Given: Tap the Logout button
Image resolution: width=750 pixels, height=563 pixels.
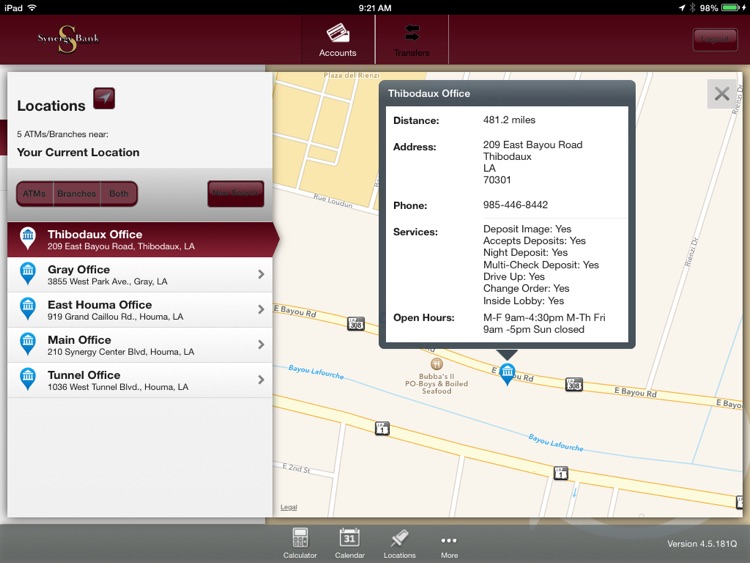Looking at the screenshot, I should (x=715, y=39).
